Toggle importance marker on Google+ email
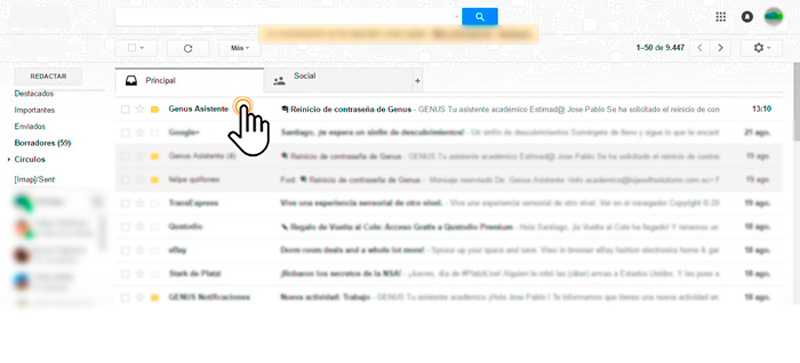 click(155, 133)
